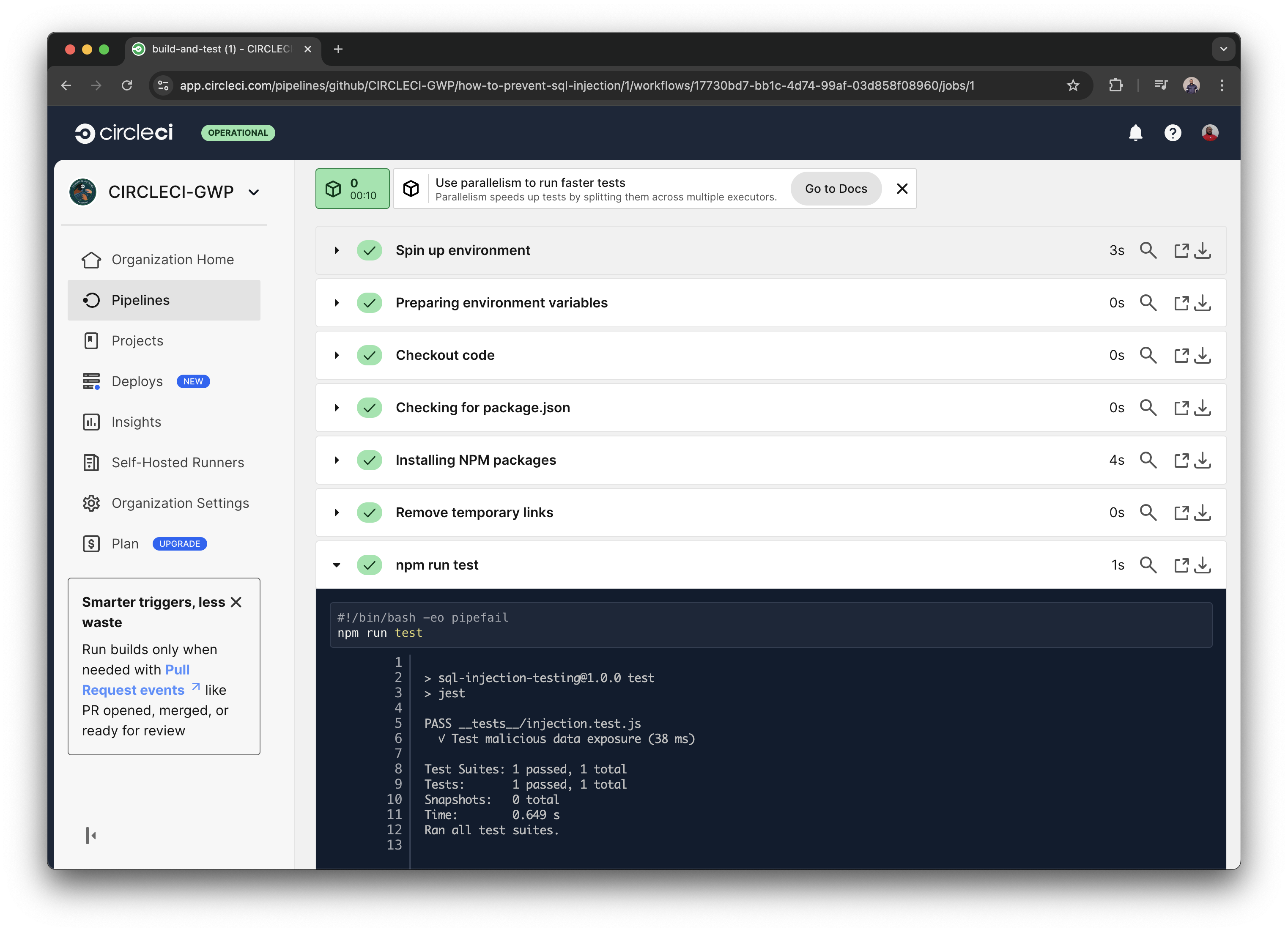1288x932 pixels.
Task: Expand the Checking for package.json step
Action: [x=336, y=407]
